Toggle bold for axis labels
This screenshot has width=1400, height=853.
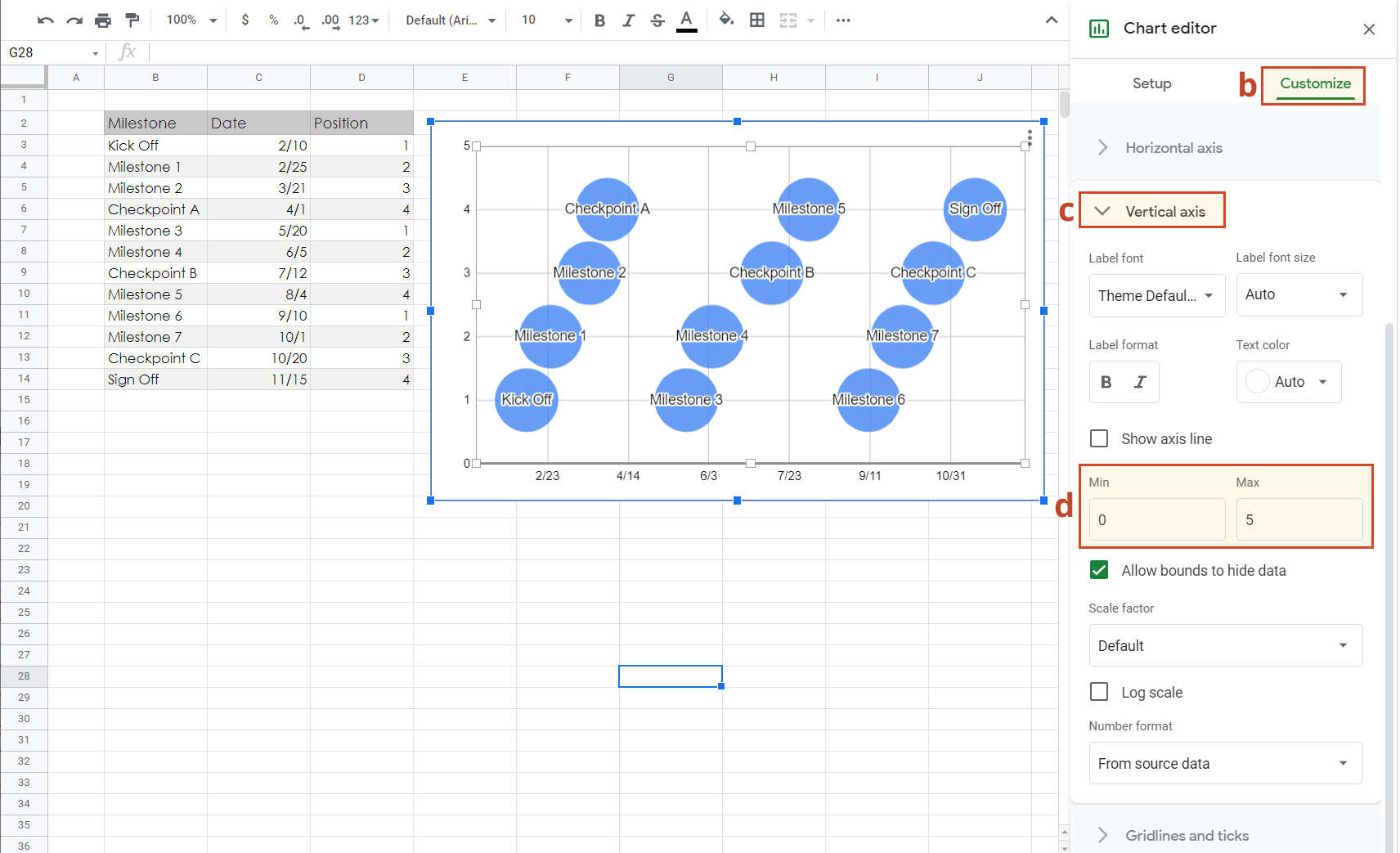pyautogui.click(x=1106, y=381)
